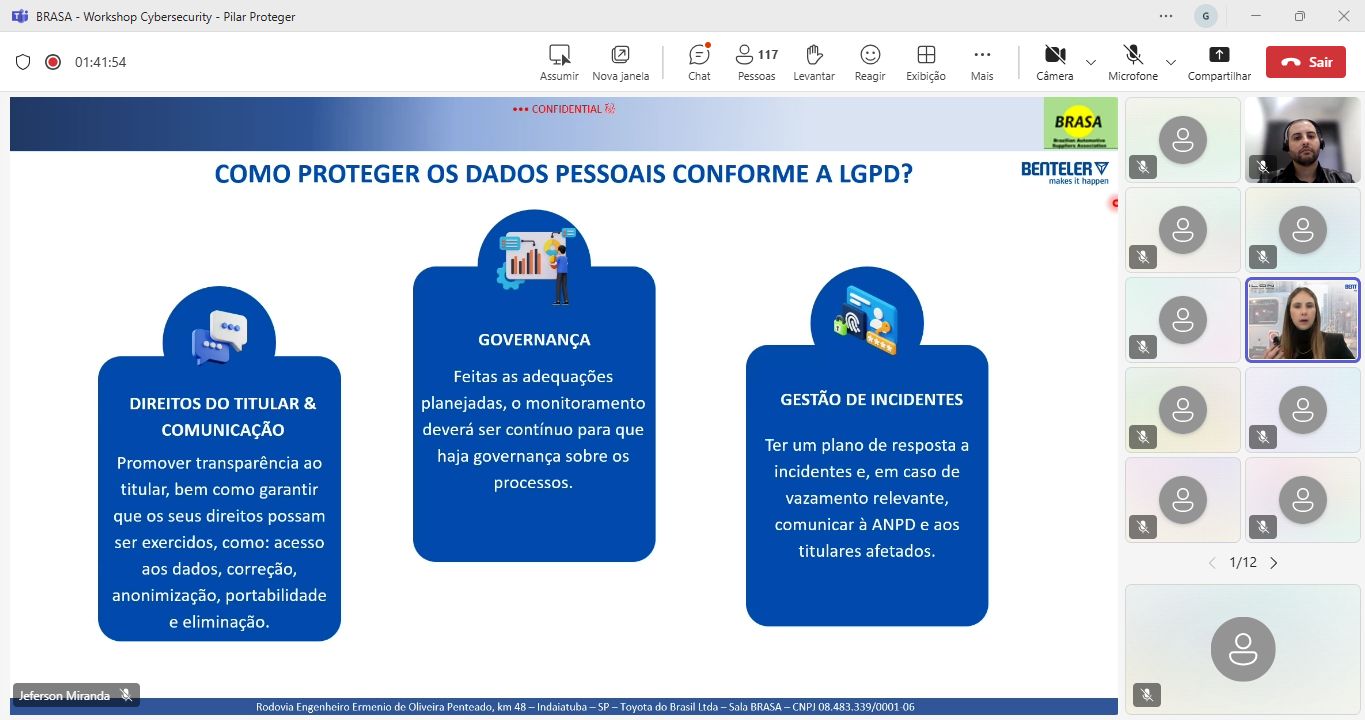
Task: Open the Chat panel
Action: 699,62
